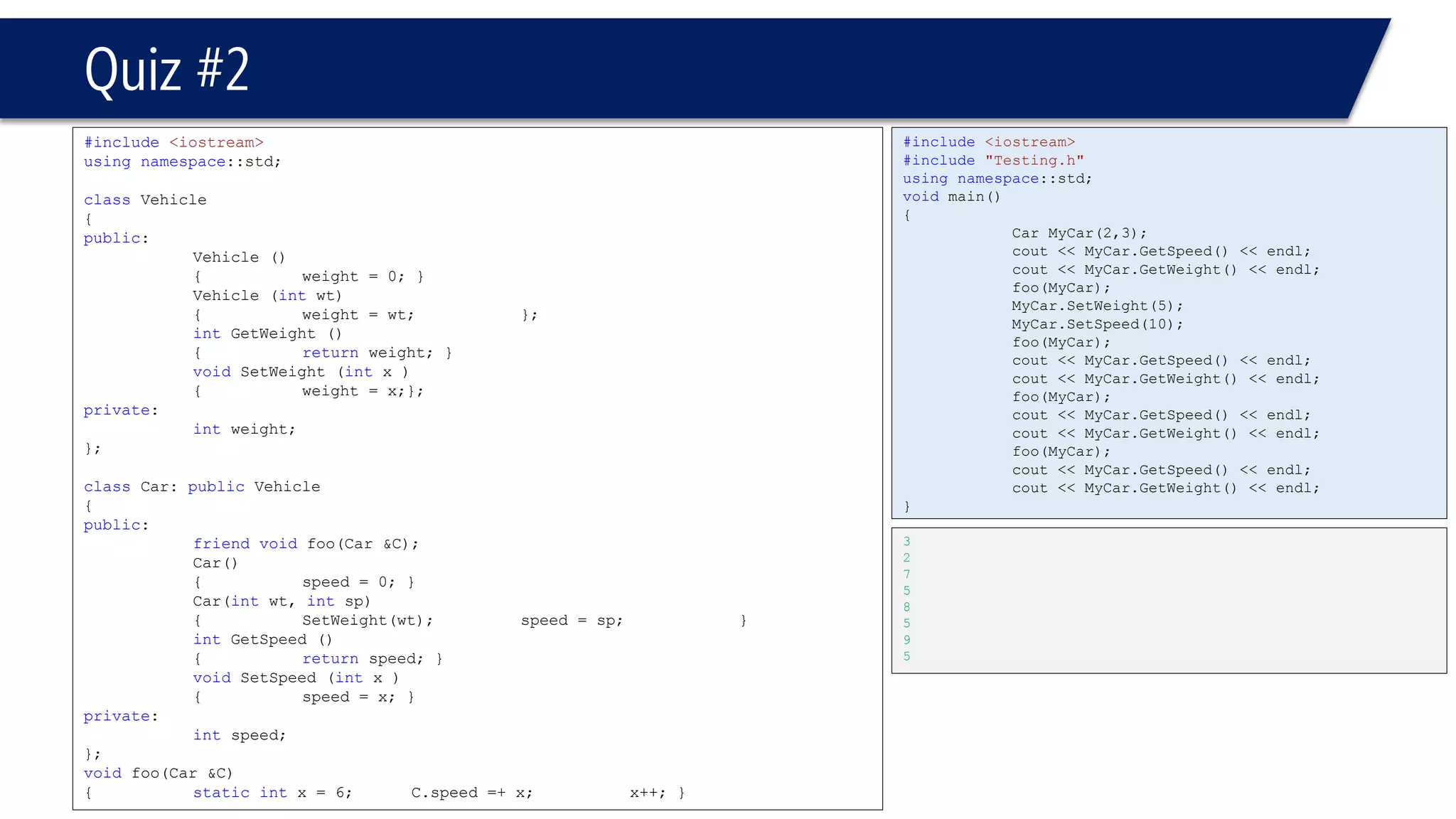1456x819 pixels.
Task: Click the output value 9
Action: [x=906, y=640]
